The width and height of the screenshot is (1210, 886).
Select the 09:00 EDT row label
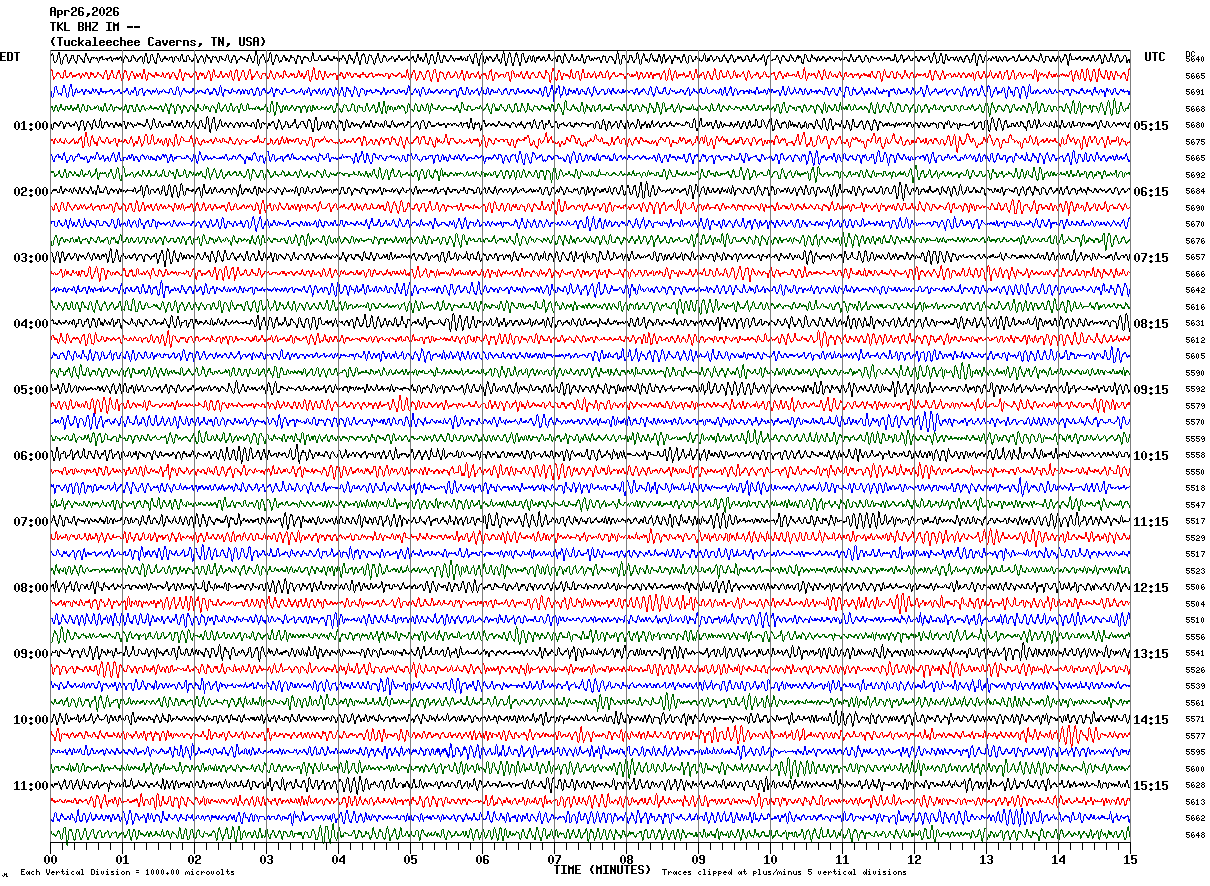(x=30, y=654)
